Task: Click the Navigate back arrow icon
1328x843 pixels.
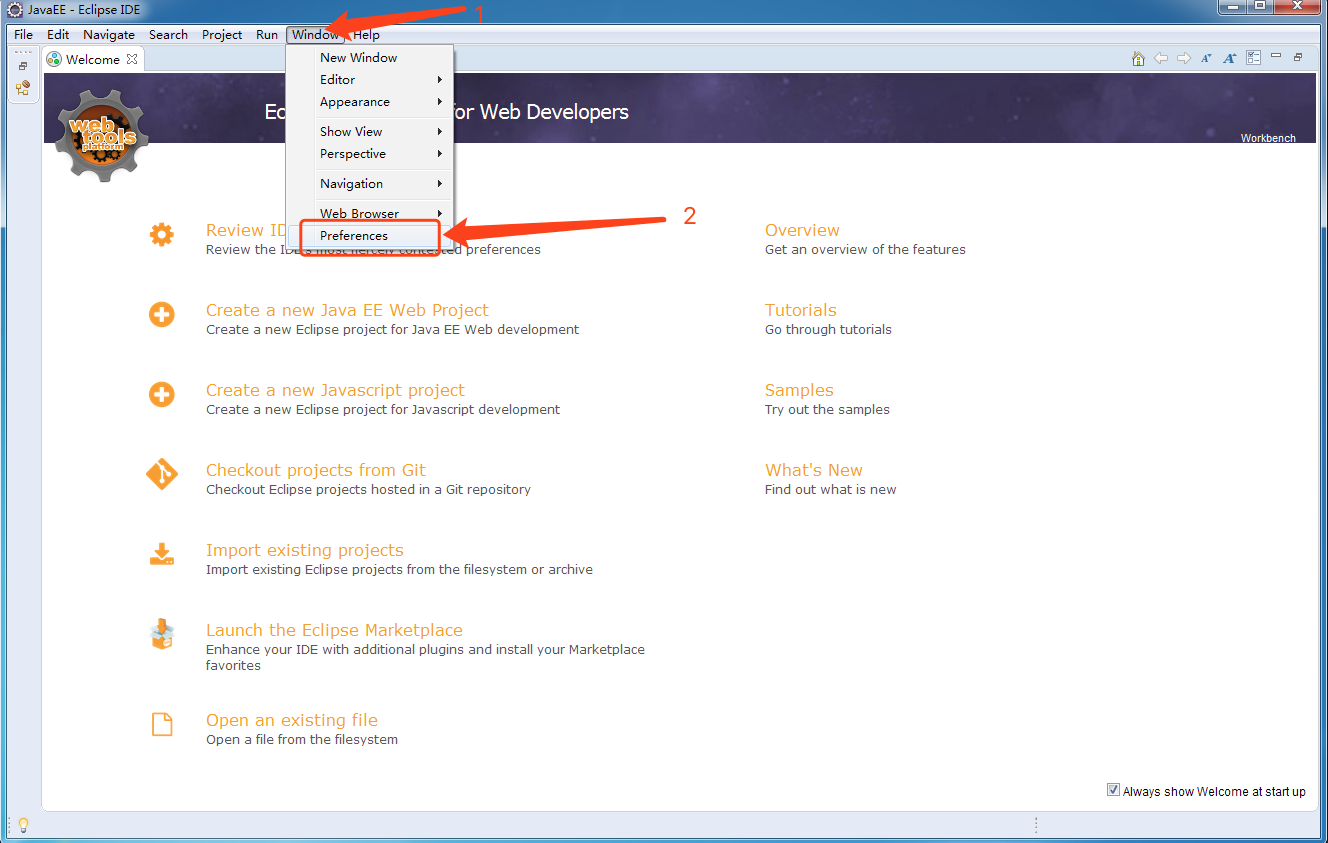Action: (x=1161, y=59)
